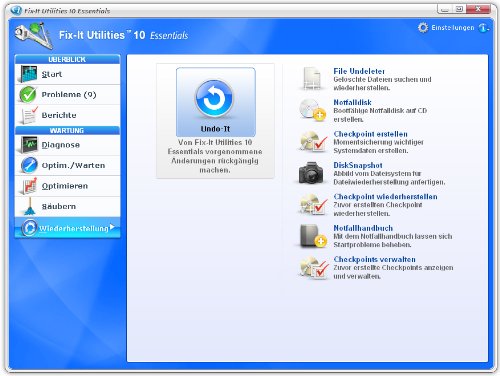Click the Start sidebar monitor icon

(28, 74)
